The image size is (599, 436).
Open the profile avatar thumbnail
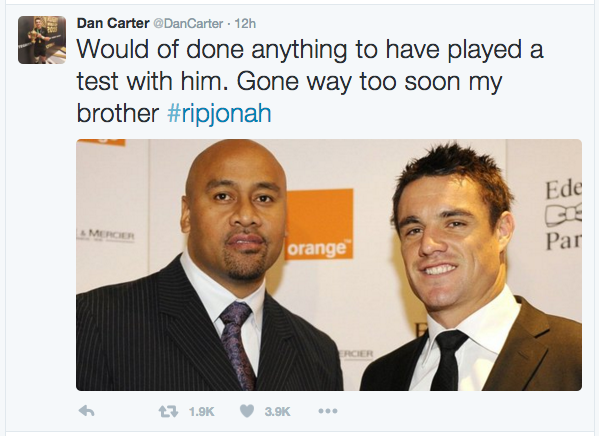coord(42,40)
